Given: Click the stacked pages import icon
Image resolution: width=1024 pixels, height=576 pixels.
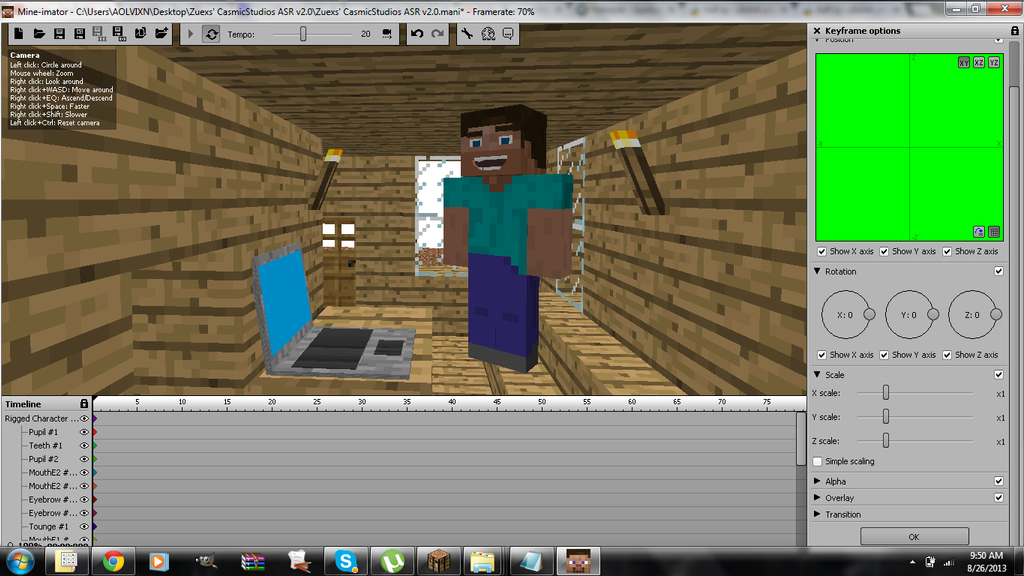Looking at the screenshot, I should coord(140,34).
